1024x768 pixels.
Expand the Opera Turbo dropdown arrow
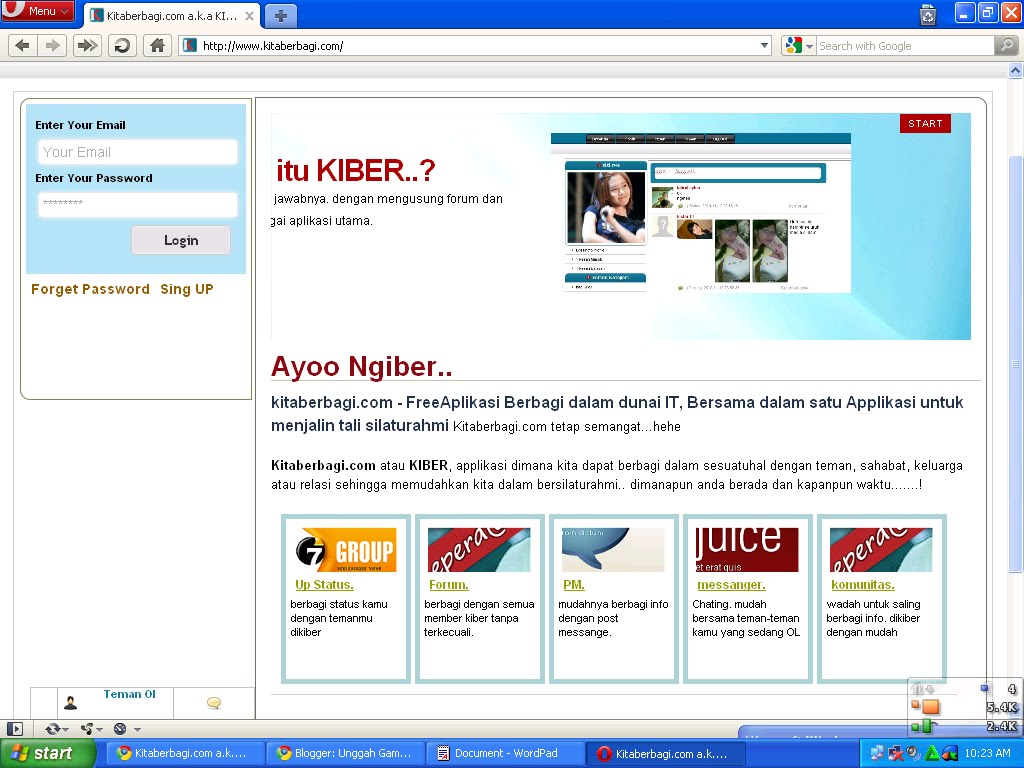tap(137, 729)
